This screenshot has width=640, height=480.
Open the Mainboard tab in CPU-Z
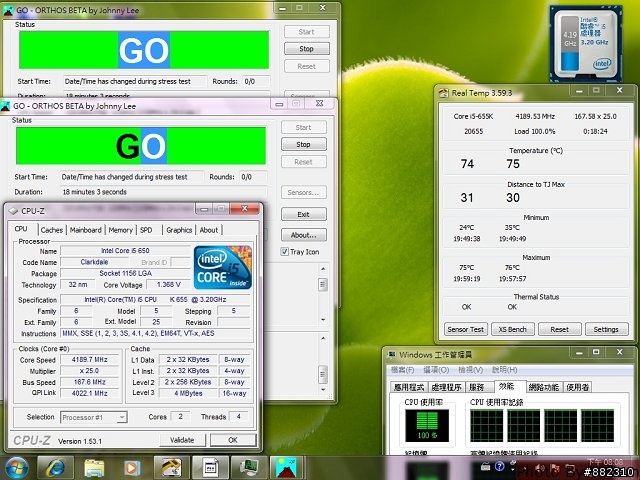pyautogui.click(x=85, y=230)
